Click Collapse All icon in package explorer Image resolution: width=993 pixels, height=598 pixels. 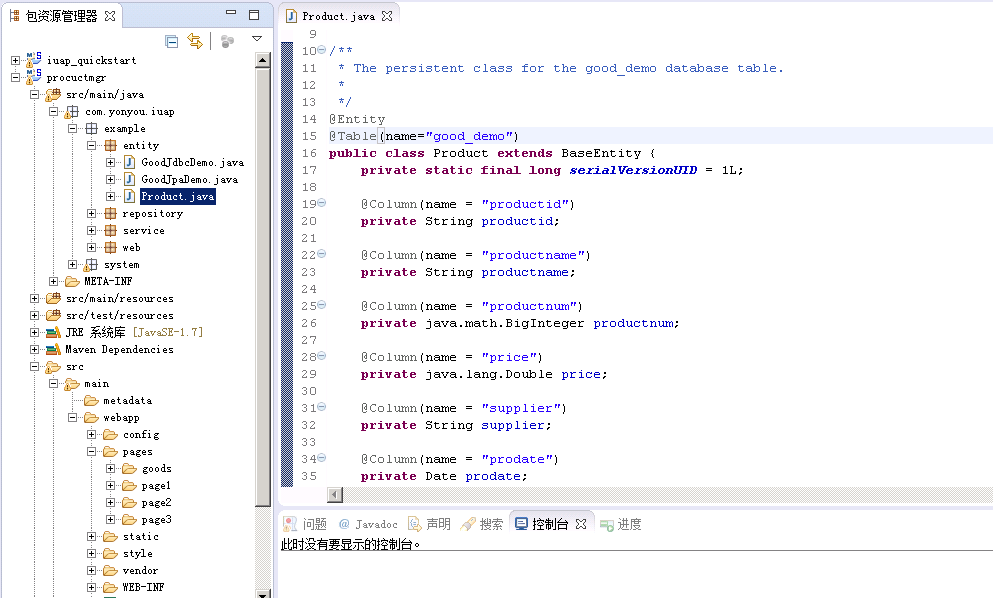[x=172, y=41]
